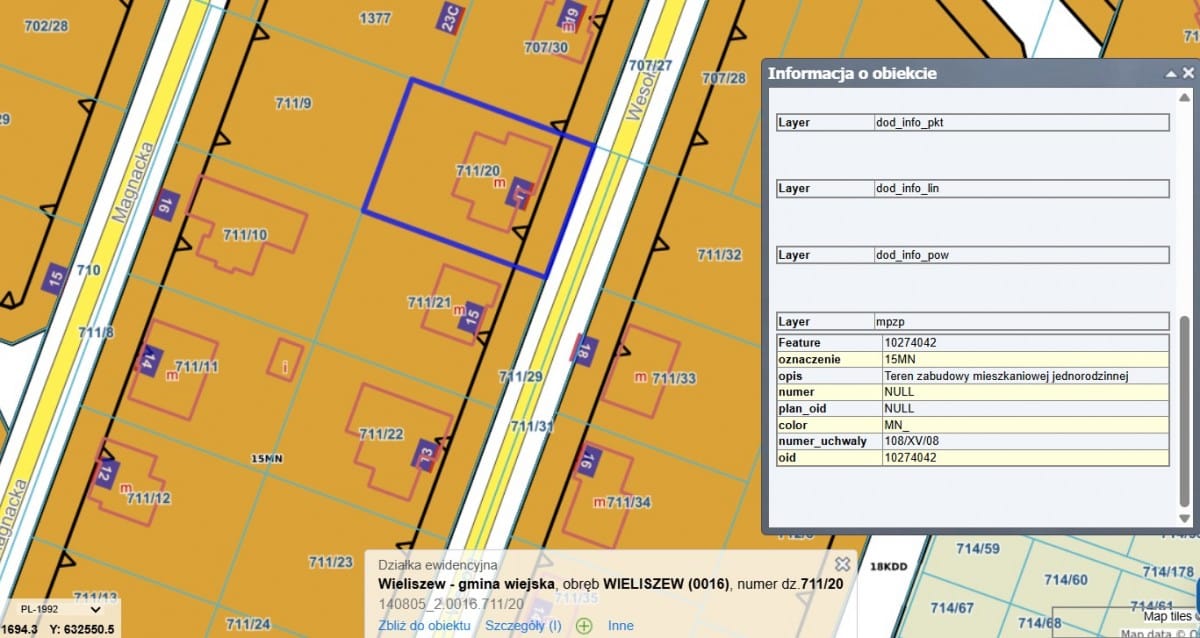Click address marker 18 near parcel 711/33
The image size is (1200, 638).
[584, 350]
